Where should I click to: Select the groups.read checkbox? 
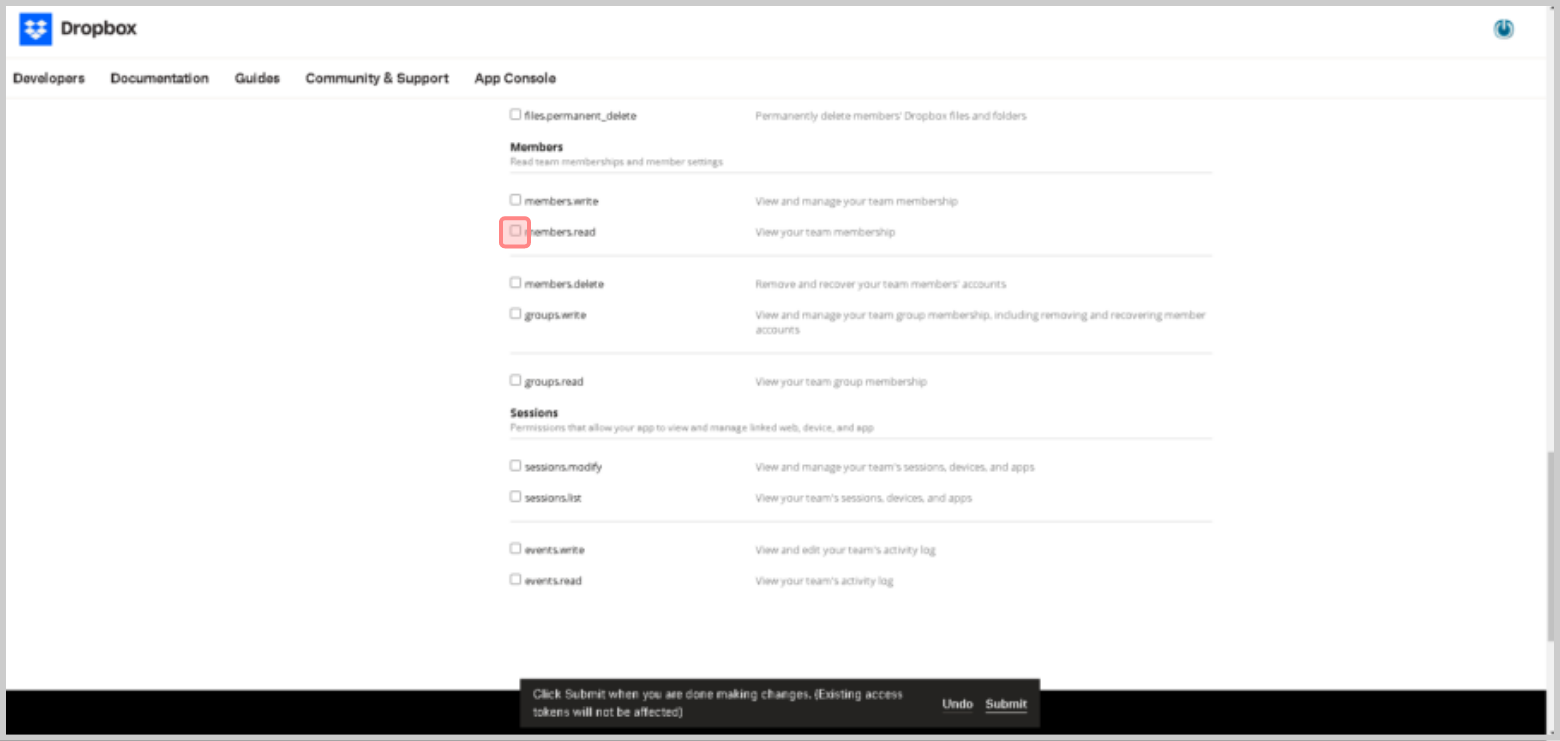[x=516, y=380]
